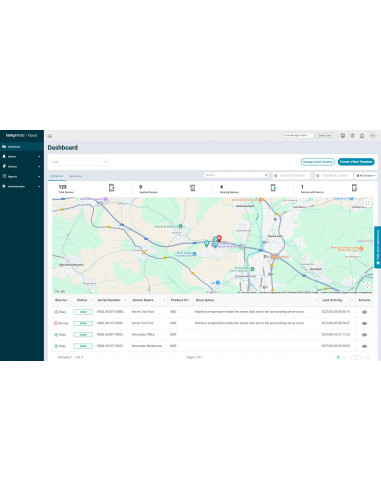
Task: Click Server 2nd Floor okay icon
Action: click(56, 312)
